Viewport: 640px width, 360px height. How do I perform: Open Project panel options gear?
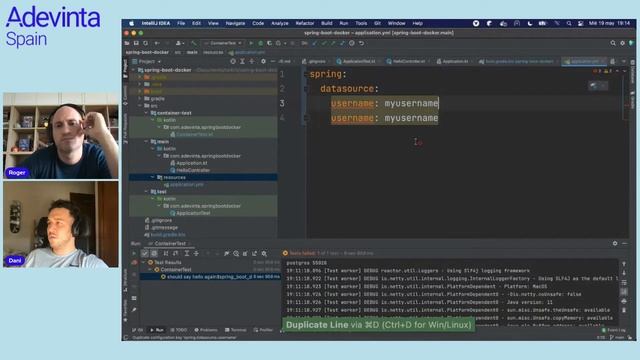pos(263,62)
